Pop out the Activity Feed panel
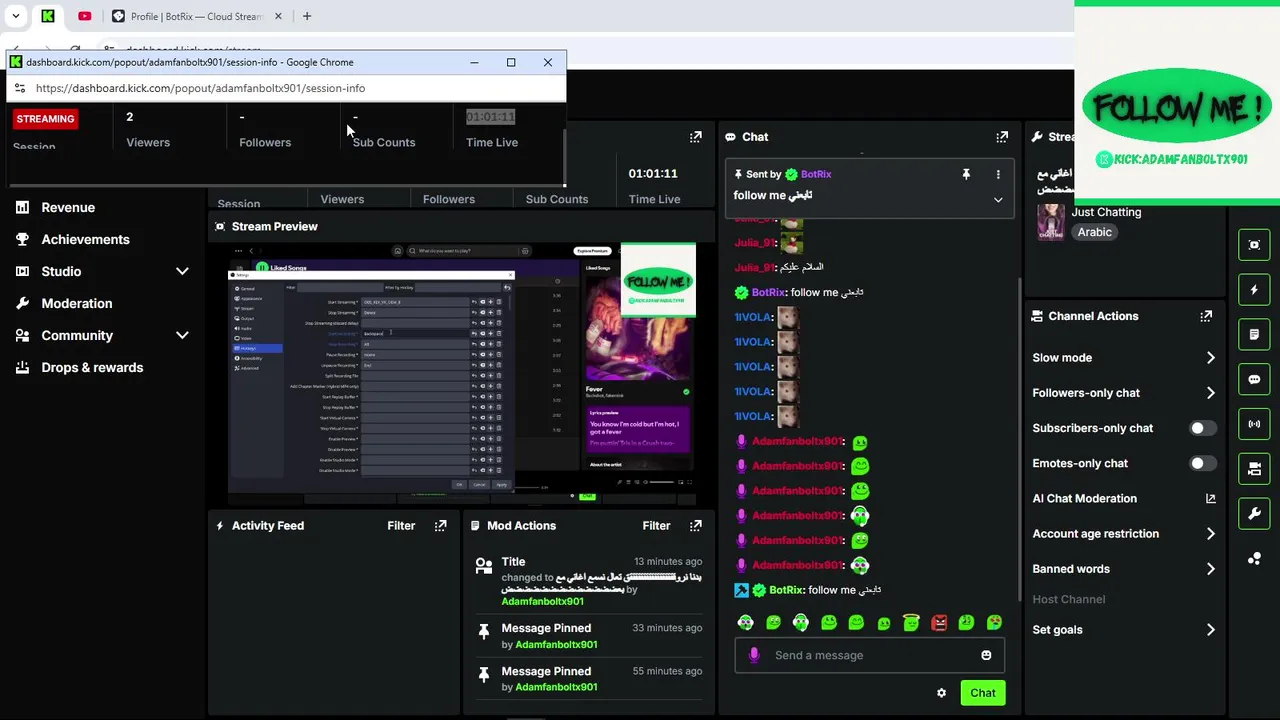Image resolution: width=1280 pixels, height=720 pixels. pos(440,525)
